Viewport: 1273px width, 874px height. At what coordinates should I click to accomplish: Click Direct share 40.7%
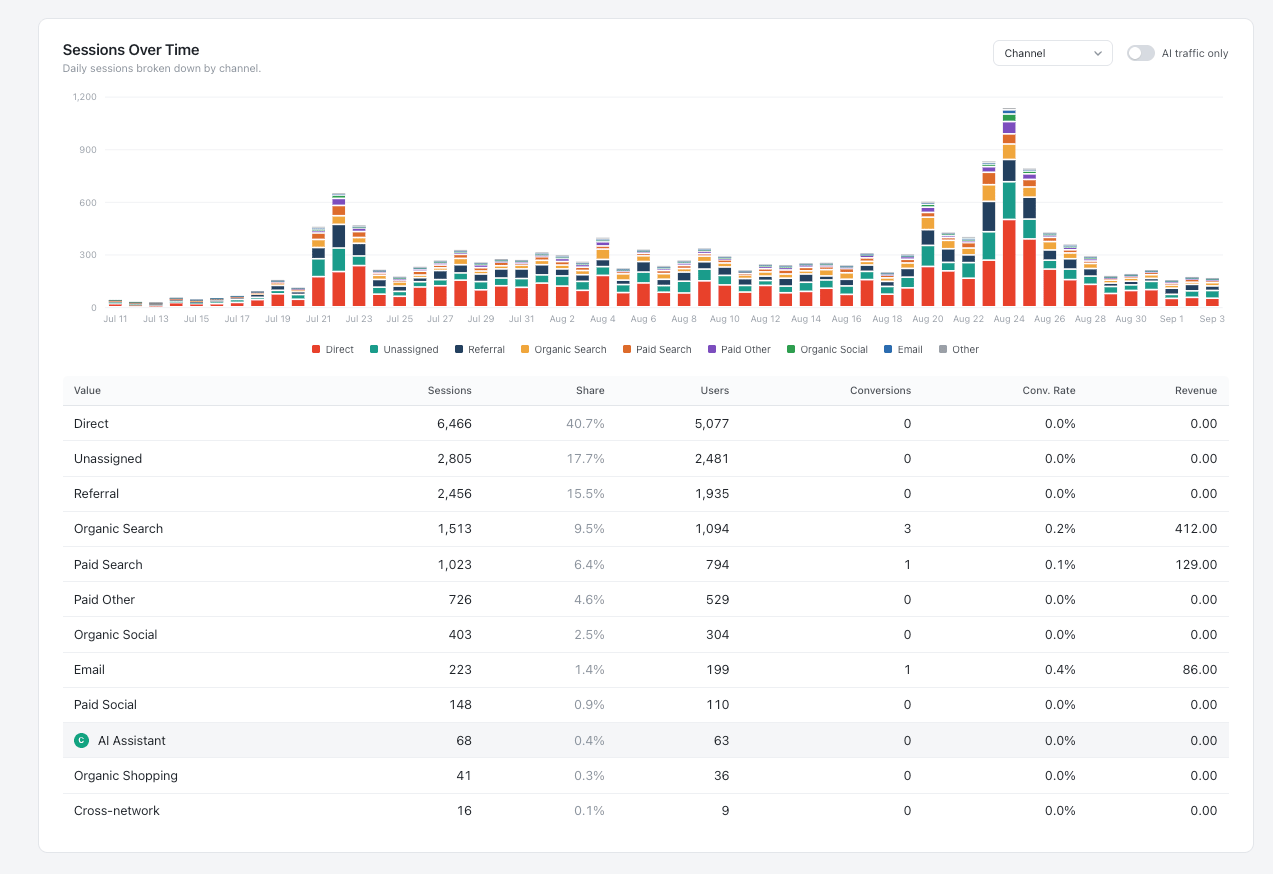(x=585, y=424)
